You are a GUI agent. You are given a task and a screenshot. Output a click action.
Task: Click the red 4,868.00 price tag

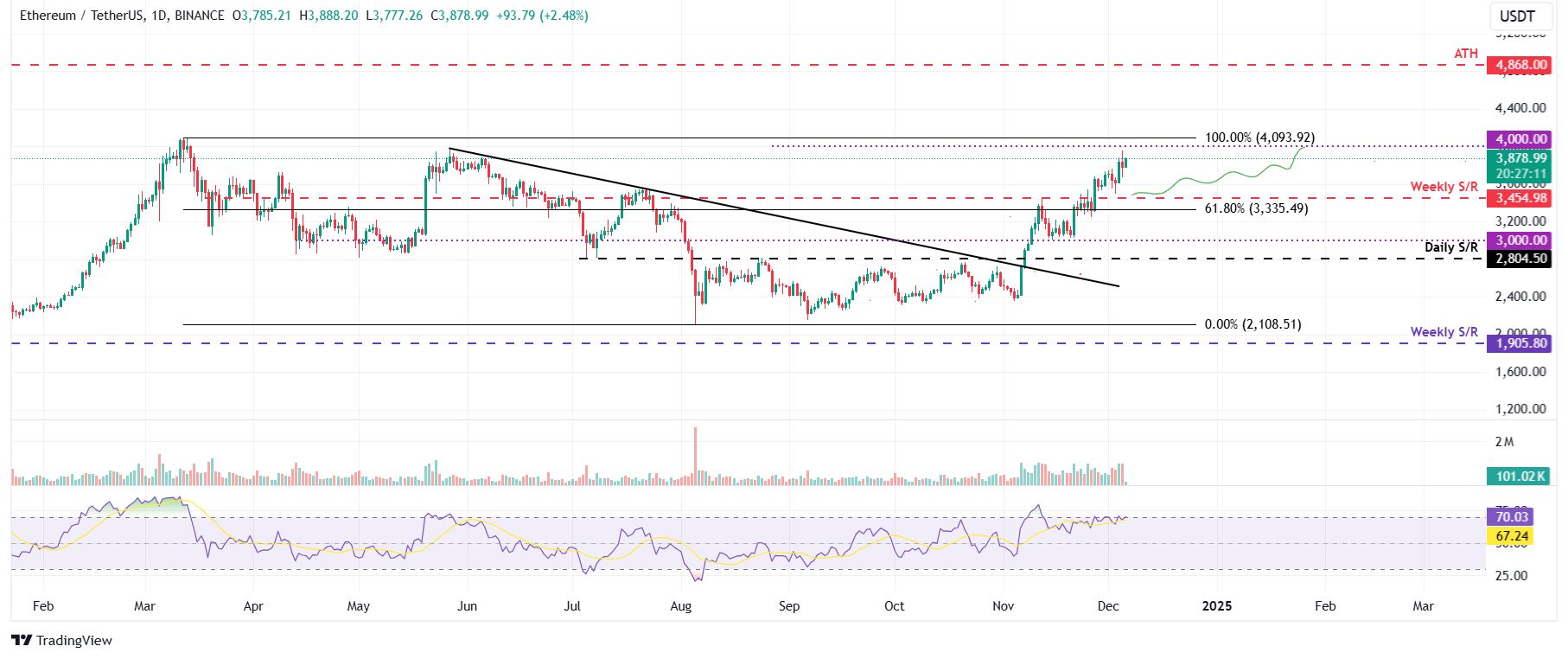pyautogui.click(x=1519, y=65)
